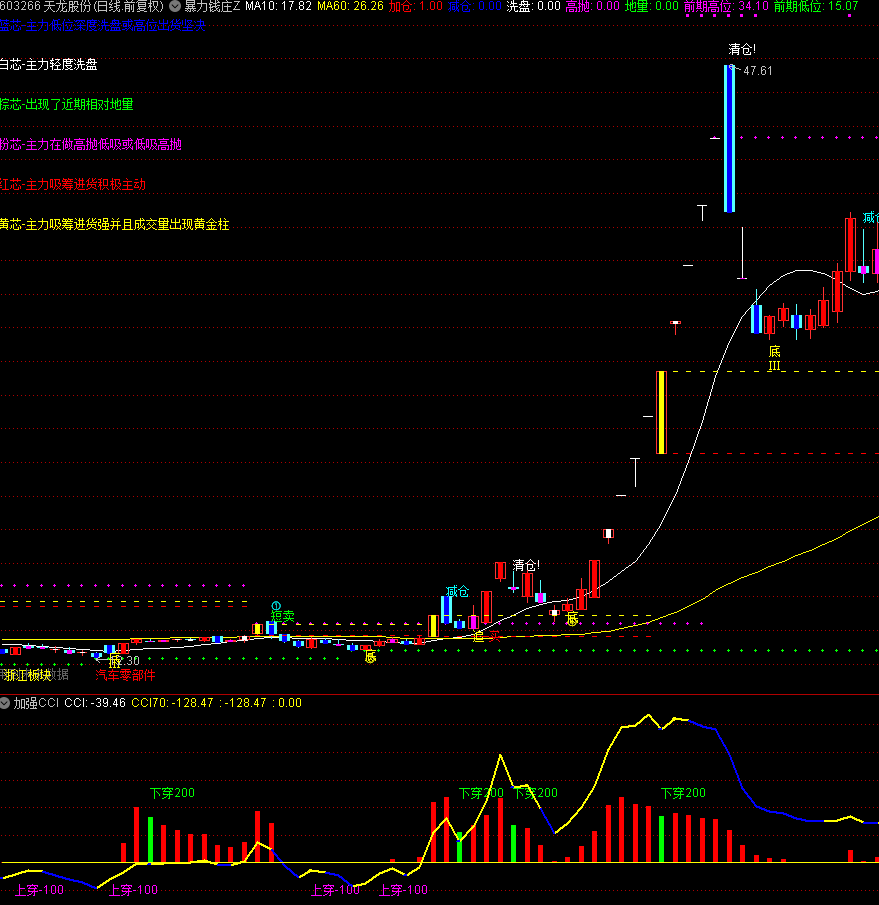879x905 pixels.
Task: Click the 浙江板块 sector label
Action: pos(28,674)
